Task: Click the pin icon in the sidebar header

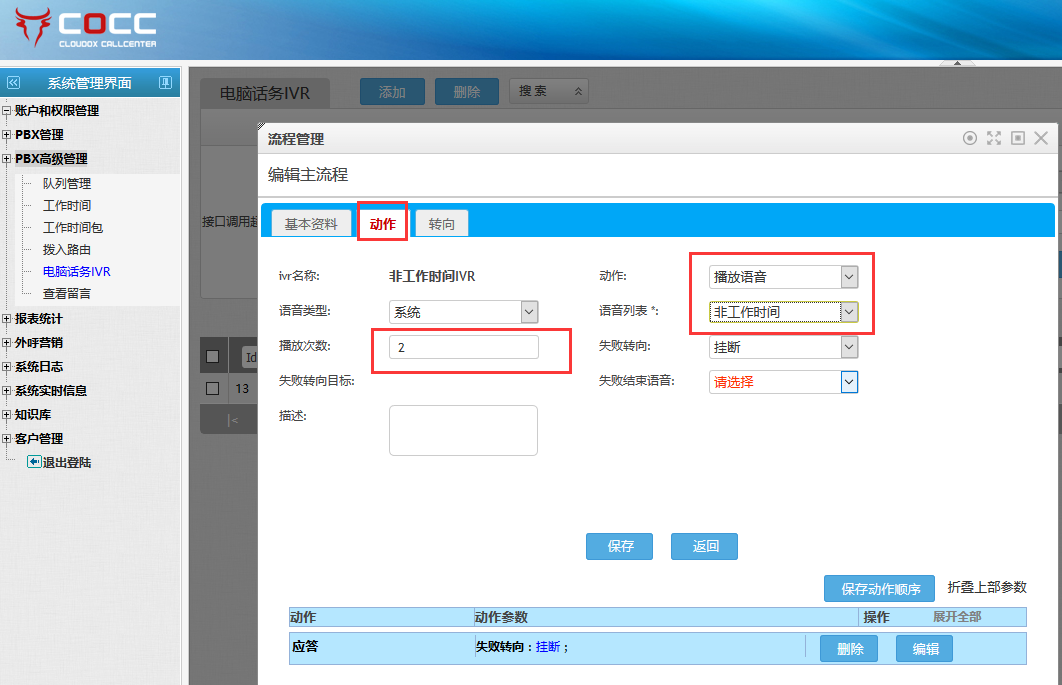Action: 166,83
